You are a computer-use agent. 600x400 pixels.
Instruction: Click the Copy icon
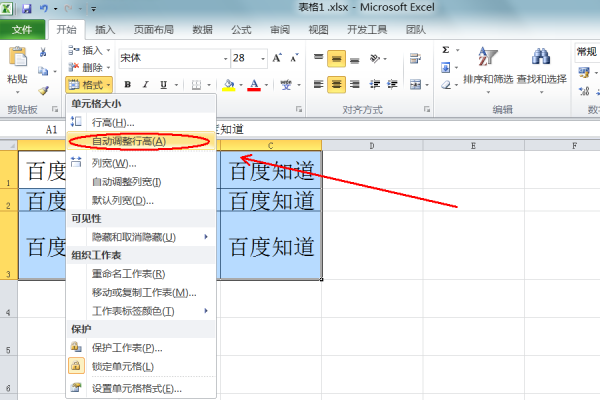click(x=43, y=71)
